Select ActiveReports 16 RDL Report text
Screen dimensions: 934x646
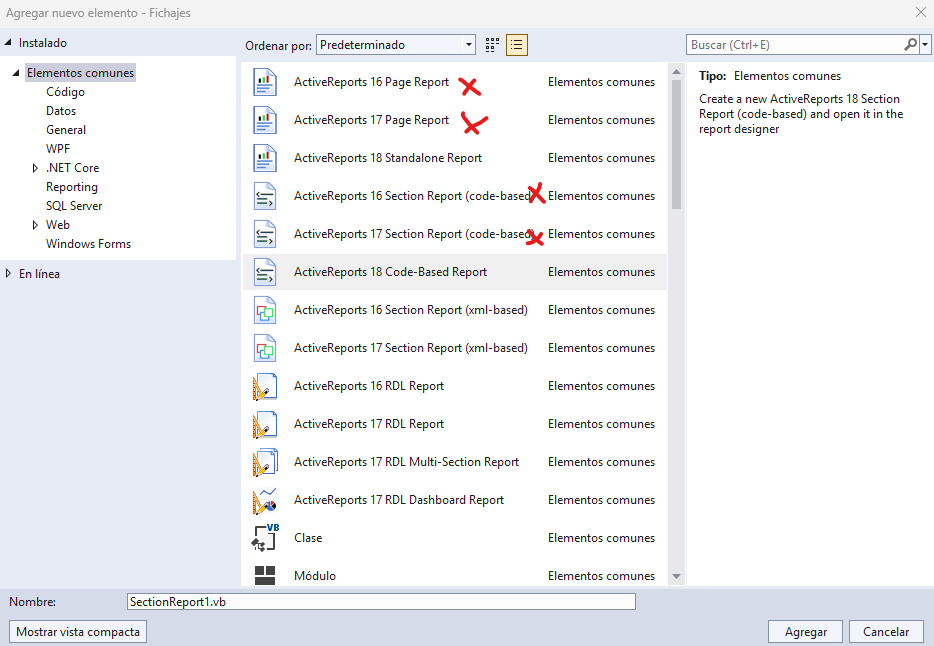369,386
